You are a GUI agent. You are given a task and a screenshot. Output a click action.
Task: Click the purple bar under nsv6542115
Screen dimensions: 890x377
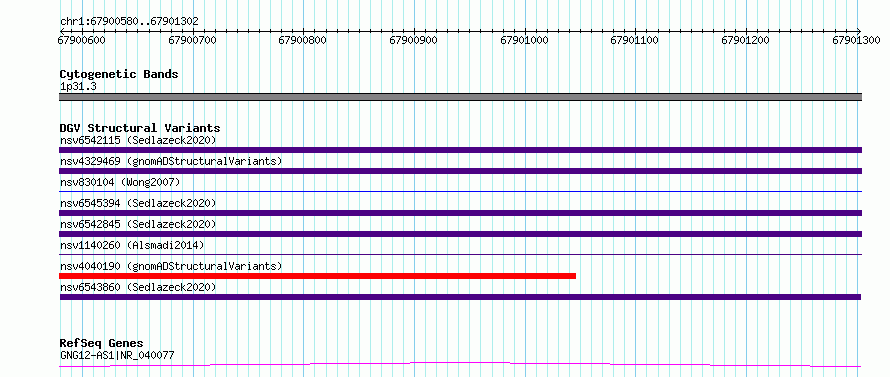pos(460,150)
